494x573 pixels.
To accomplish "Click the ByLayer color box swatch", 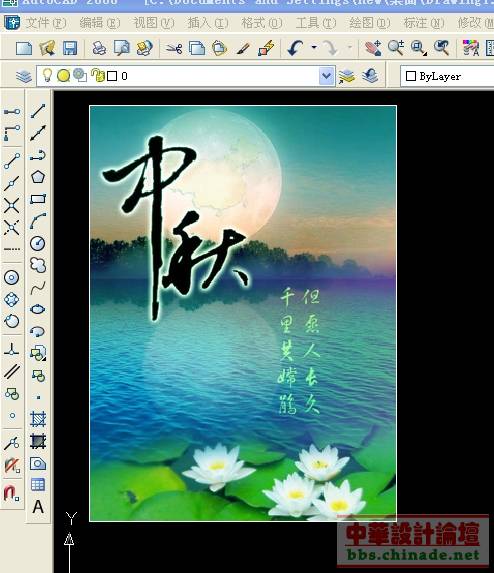I will coord(411,76).
